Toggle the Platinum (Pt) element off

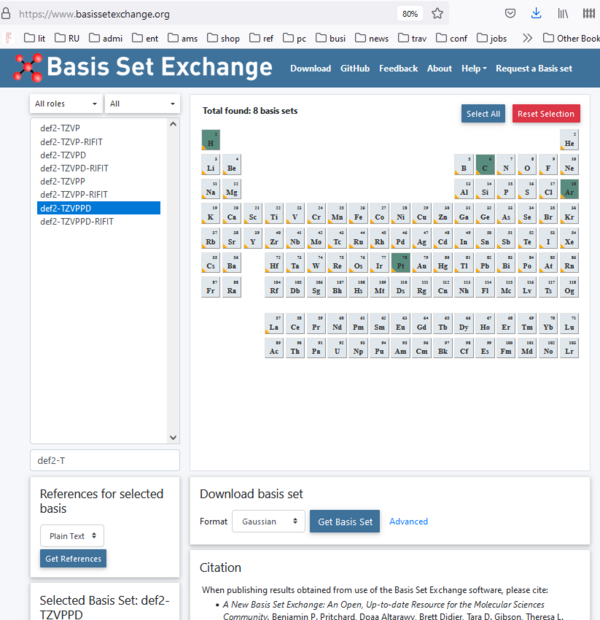[x=400, y=263]
